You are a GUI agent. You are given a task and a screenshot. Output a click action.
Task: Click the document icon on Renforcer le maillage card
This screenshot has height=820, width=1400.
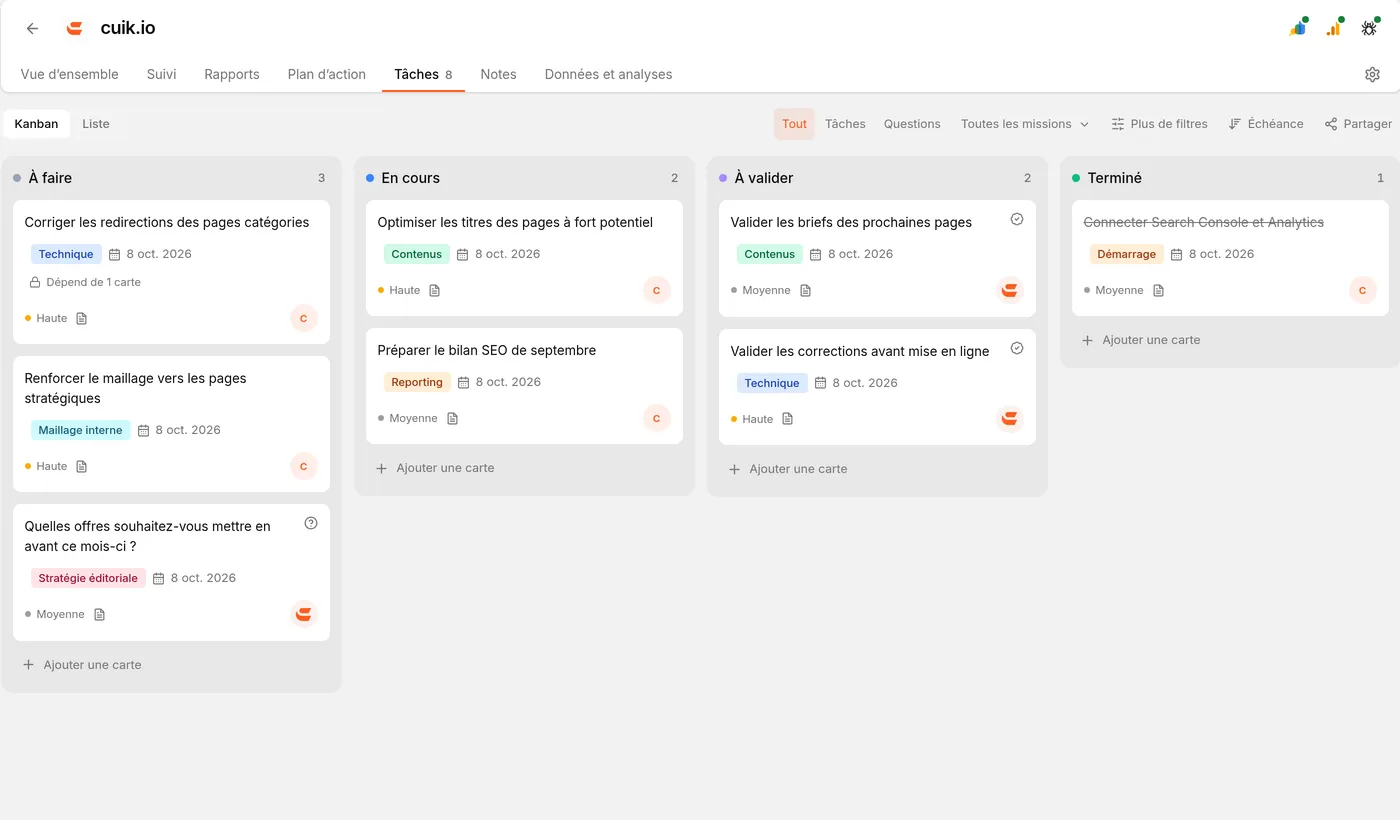(82, 466)
